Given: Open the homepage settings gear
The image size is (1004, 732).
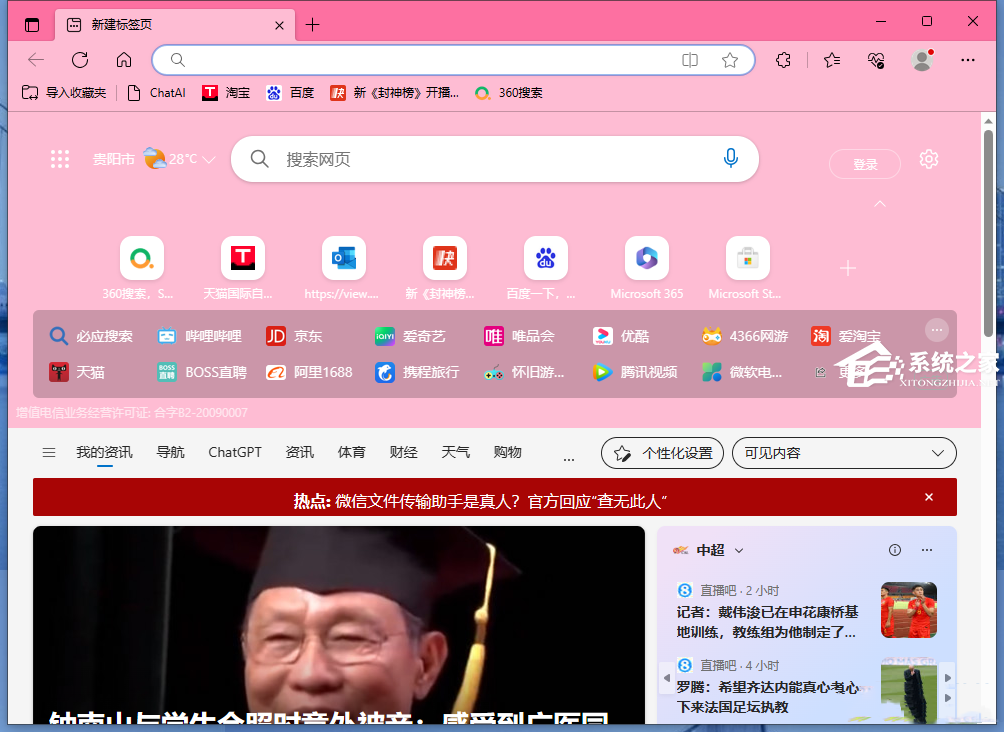Looking at the screenshot, I should pos(929,158).
